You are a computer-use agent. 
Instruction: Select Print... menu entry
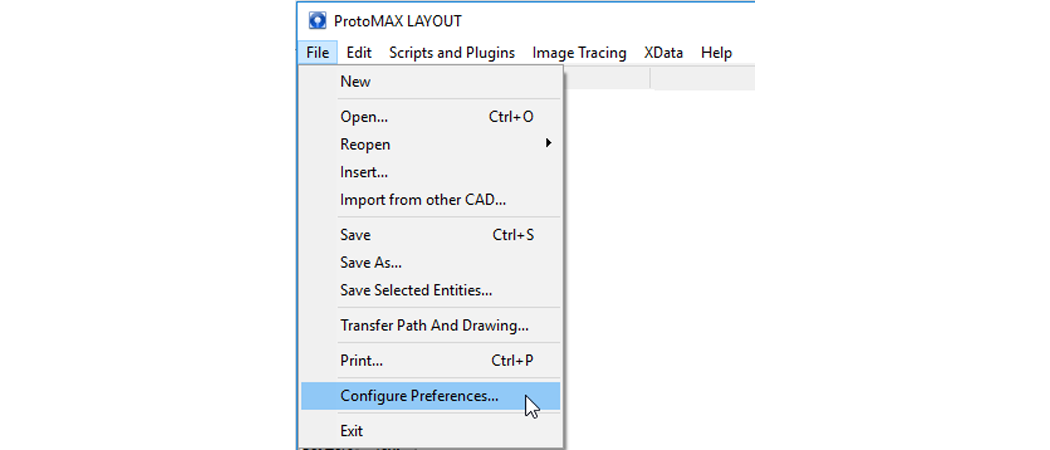tap(430, 360)
